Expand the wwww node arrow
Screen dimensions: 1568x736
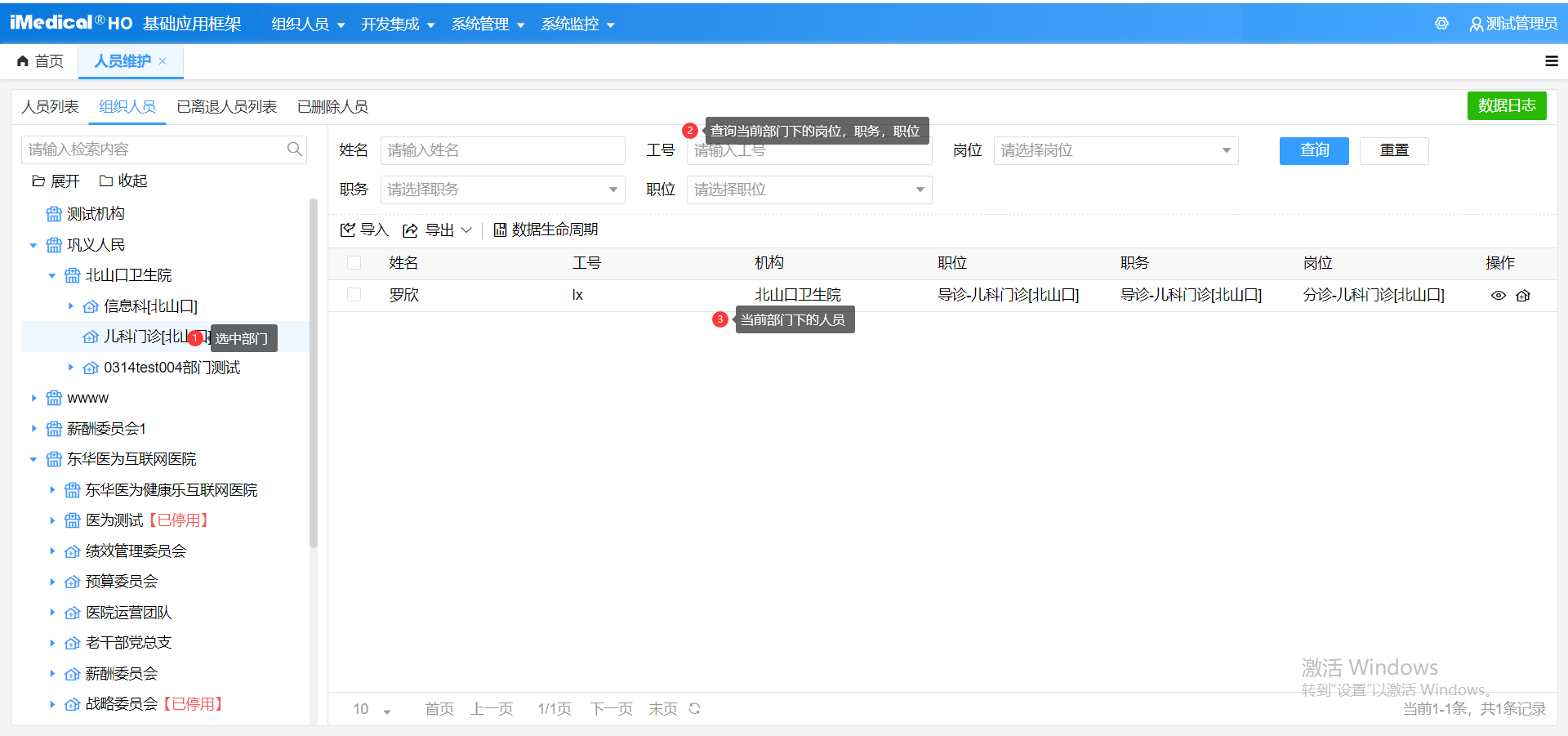(x=33, y=398)
